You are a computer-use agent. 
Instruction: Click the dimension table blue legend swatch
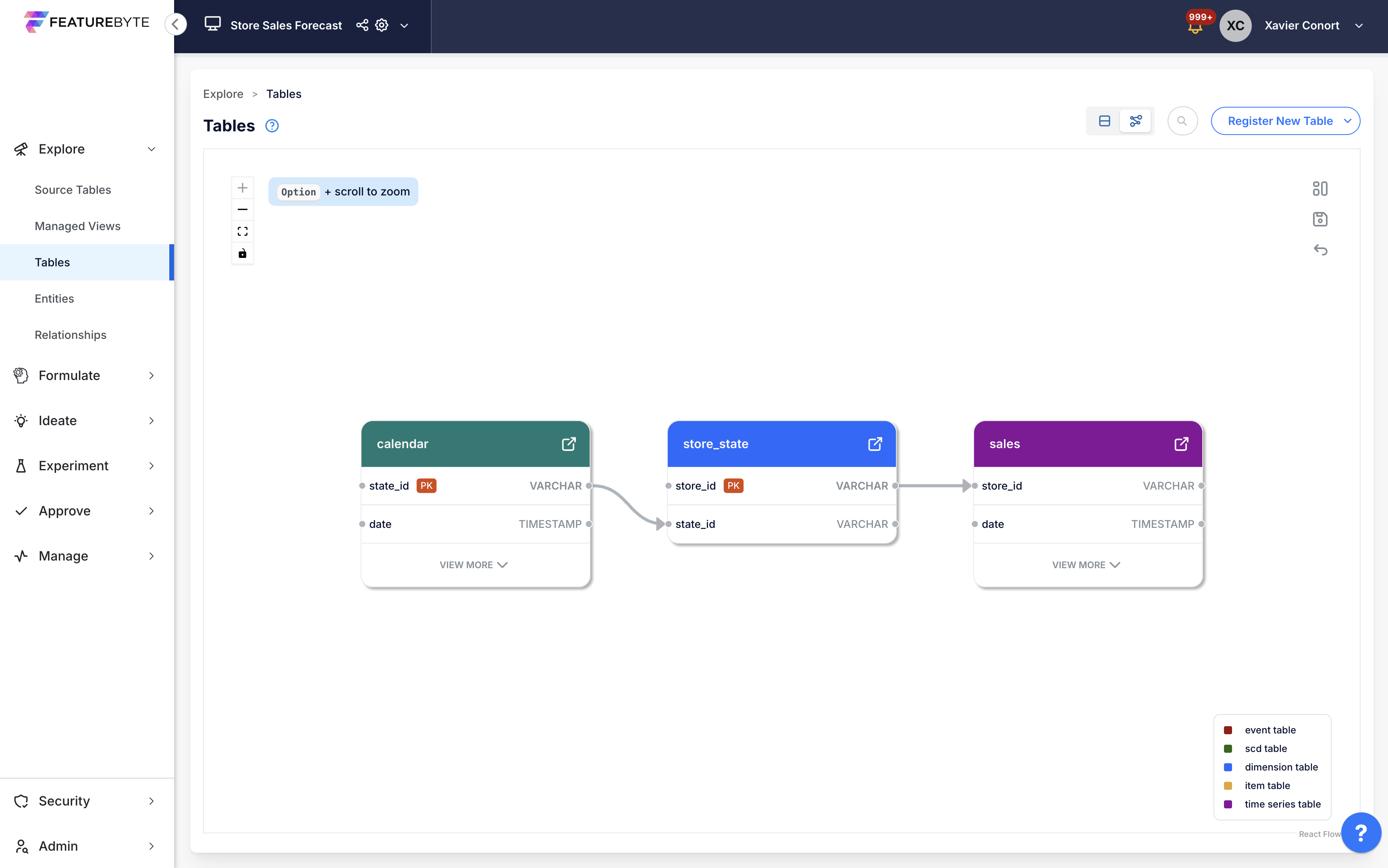tap(1228, 767)
